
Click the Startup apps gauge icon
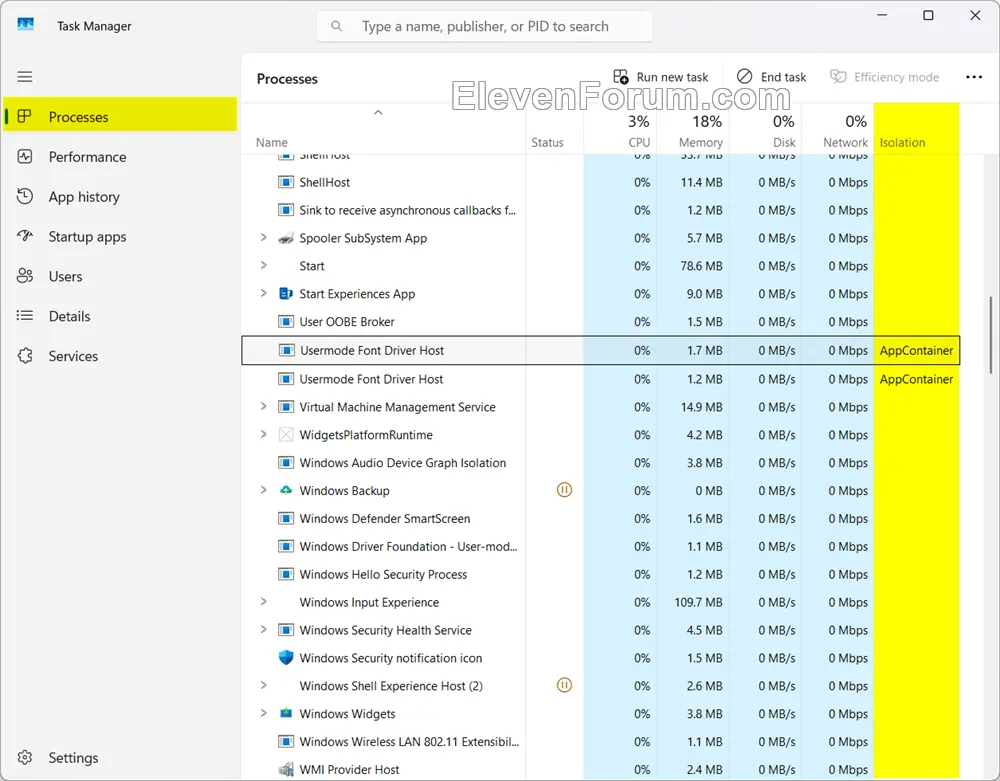pyautogui.click(x=25, y=236)
